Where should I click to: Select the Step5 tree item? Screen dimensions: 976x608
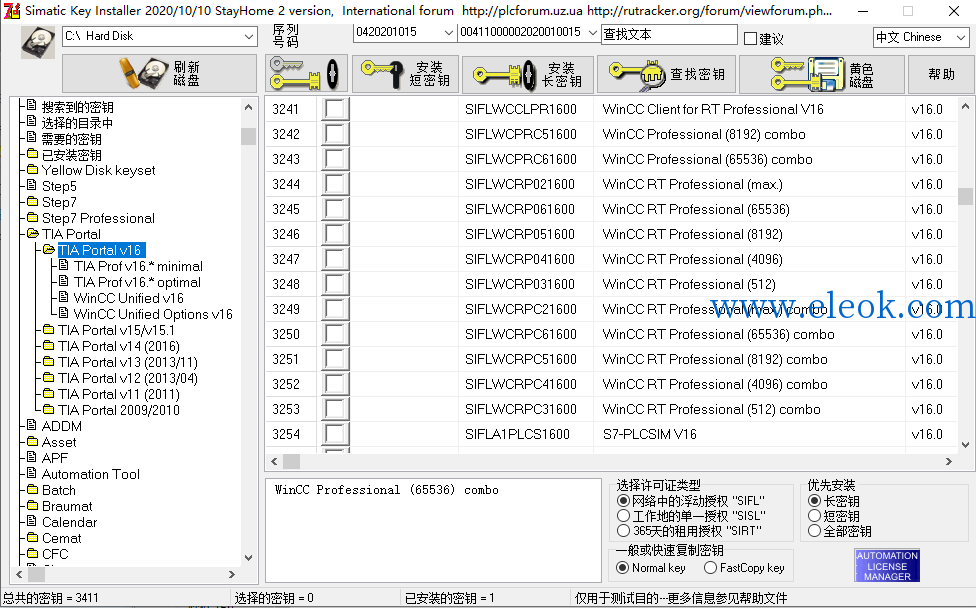coord(59,187)
